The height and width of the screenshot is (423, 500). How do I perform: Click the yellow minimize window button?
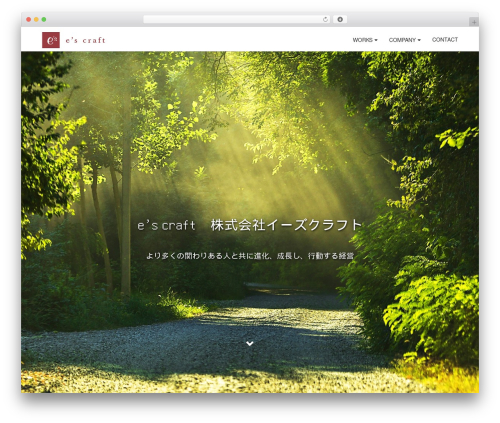(x=36, y=19)
